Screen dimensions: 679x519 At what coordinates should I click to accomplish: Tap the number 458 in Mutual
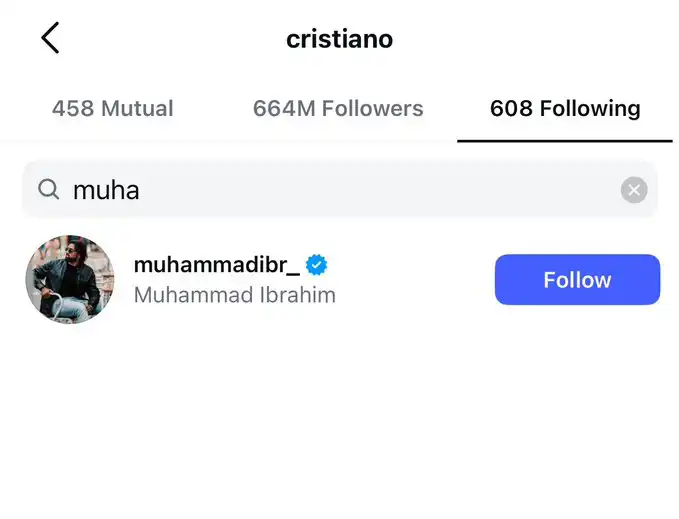(72, 109)
